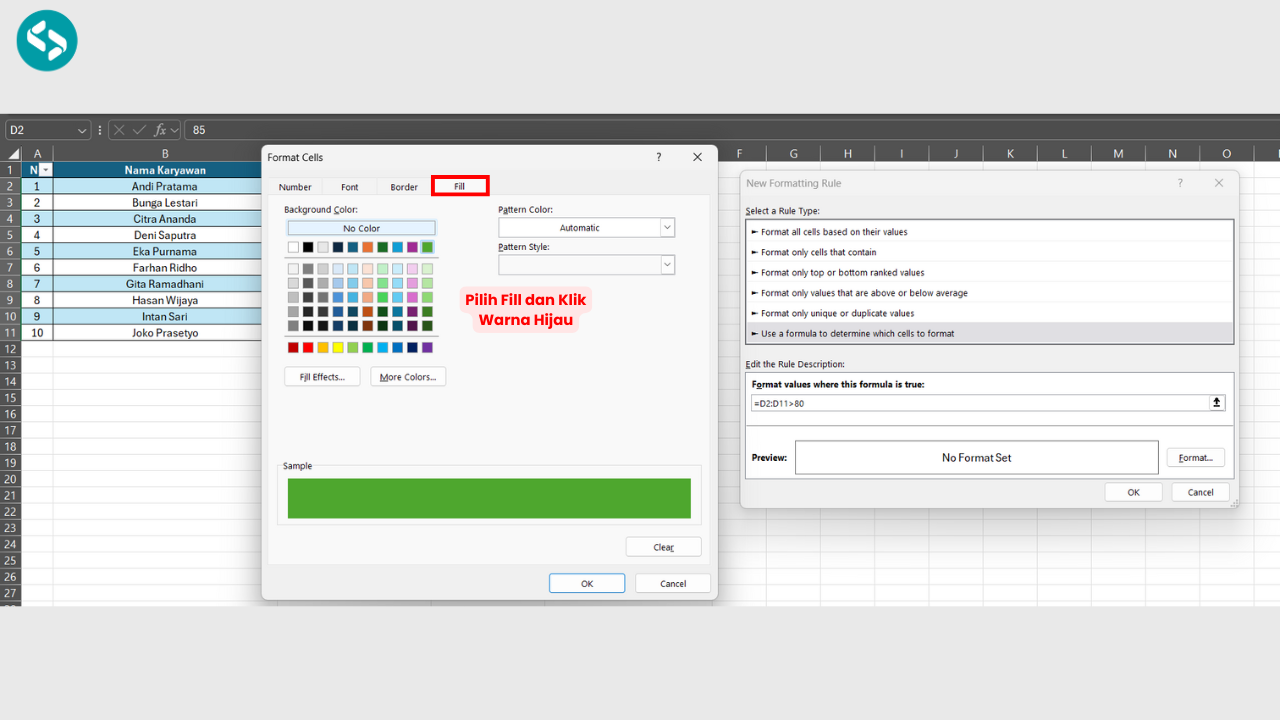
Task: Select rule type 'Format only cells that contain'
Action: tap(820, 252)
